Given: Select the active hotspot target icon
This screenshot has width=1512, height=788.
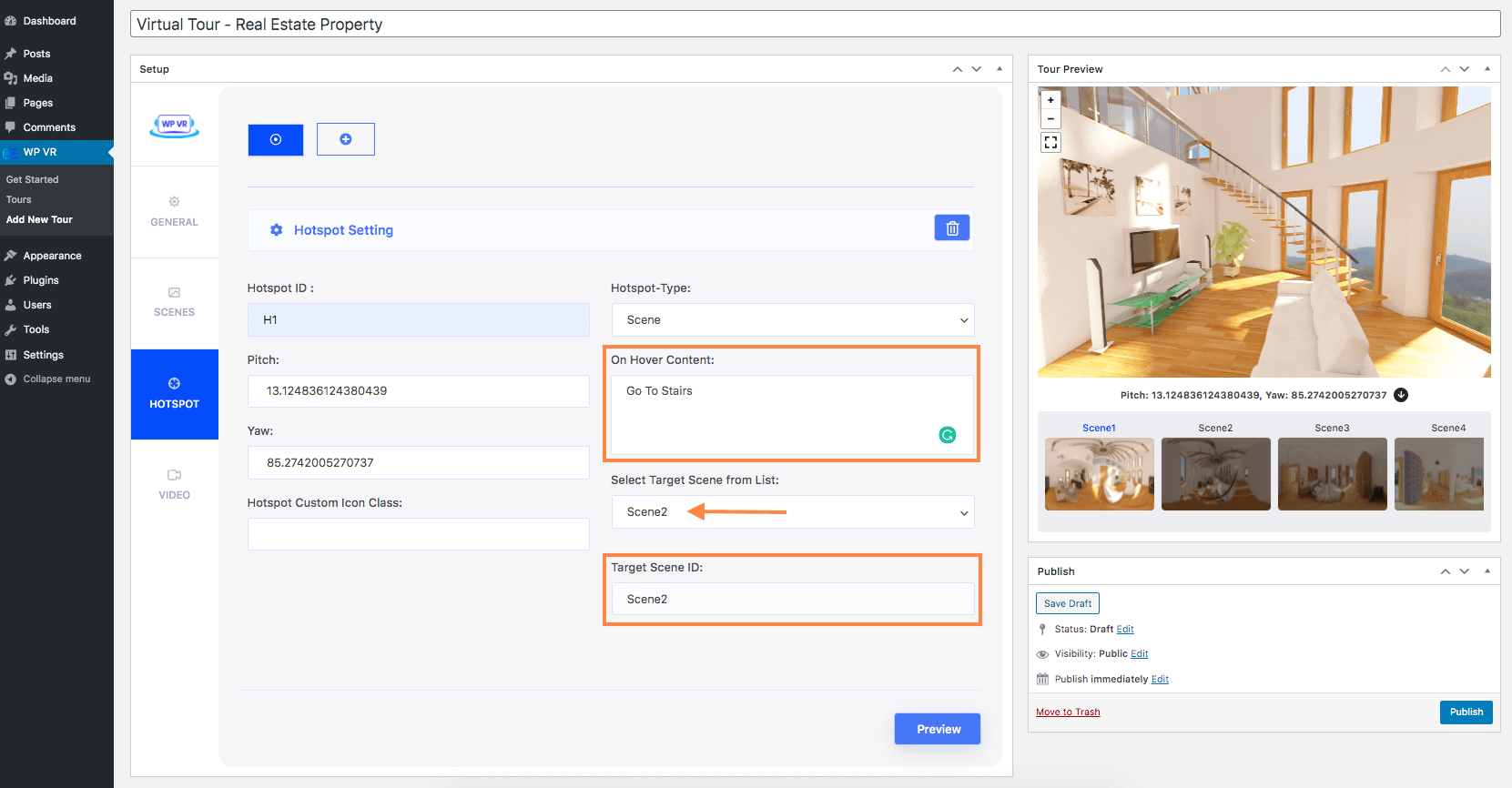Looking at the screenshot, I should point(276,139).
